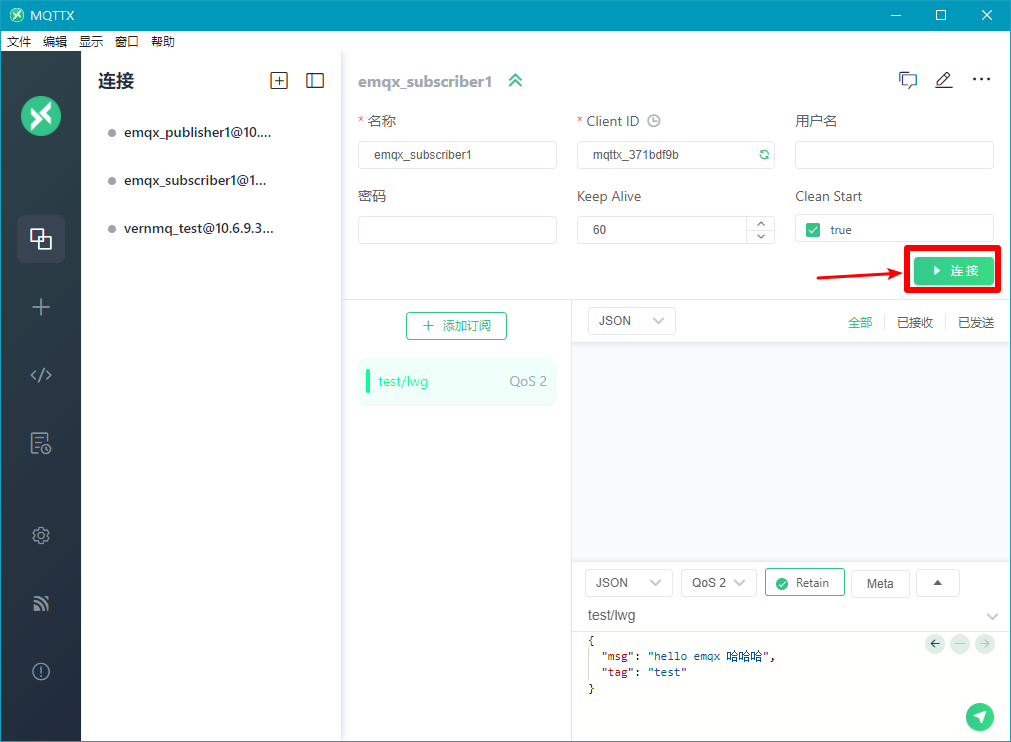1011x742 pixels.
Task: Click the JSON payload editor text
Action: [682, 665]
